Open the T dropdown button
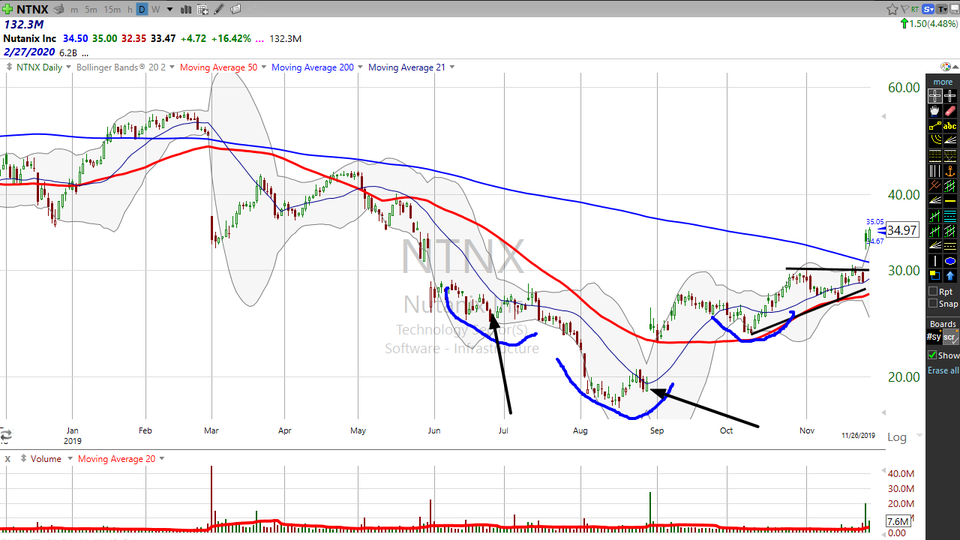The image size is (960, 540). (x=942, y=9)
